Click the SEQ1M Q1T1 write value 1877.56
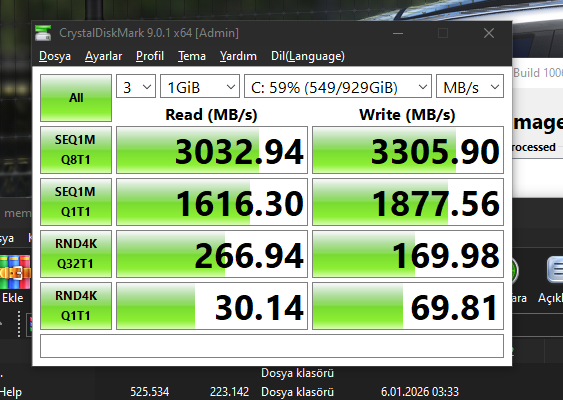This screenshot has width=563, height=400. [408, 202]
